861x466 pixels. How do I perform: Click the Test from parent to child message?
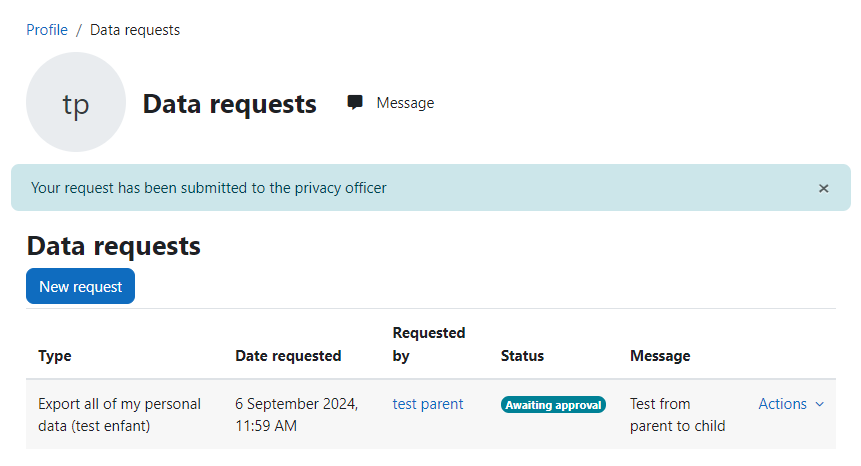[x=678, y=414]
